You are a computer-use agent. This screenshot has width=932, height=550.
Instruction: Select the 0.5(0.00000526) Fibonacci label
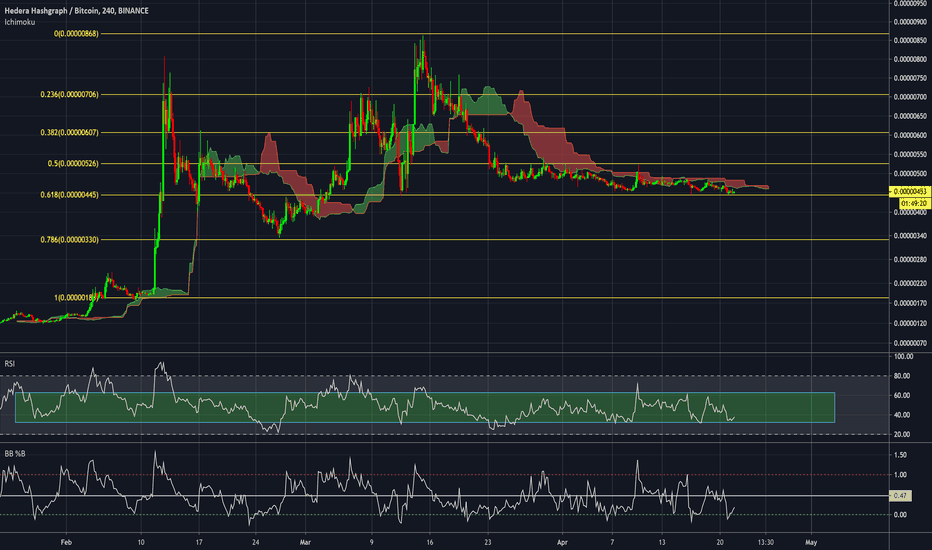(x=73, y=164)
